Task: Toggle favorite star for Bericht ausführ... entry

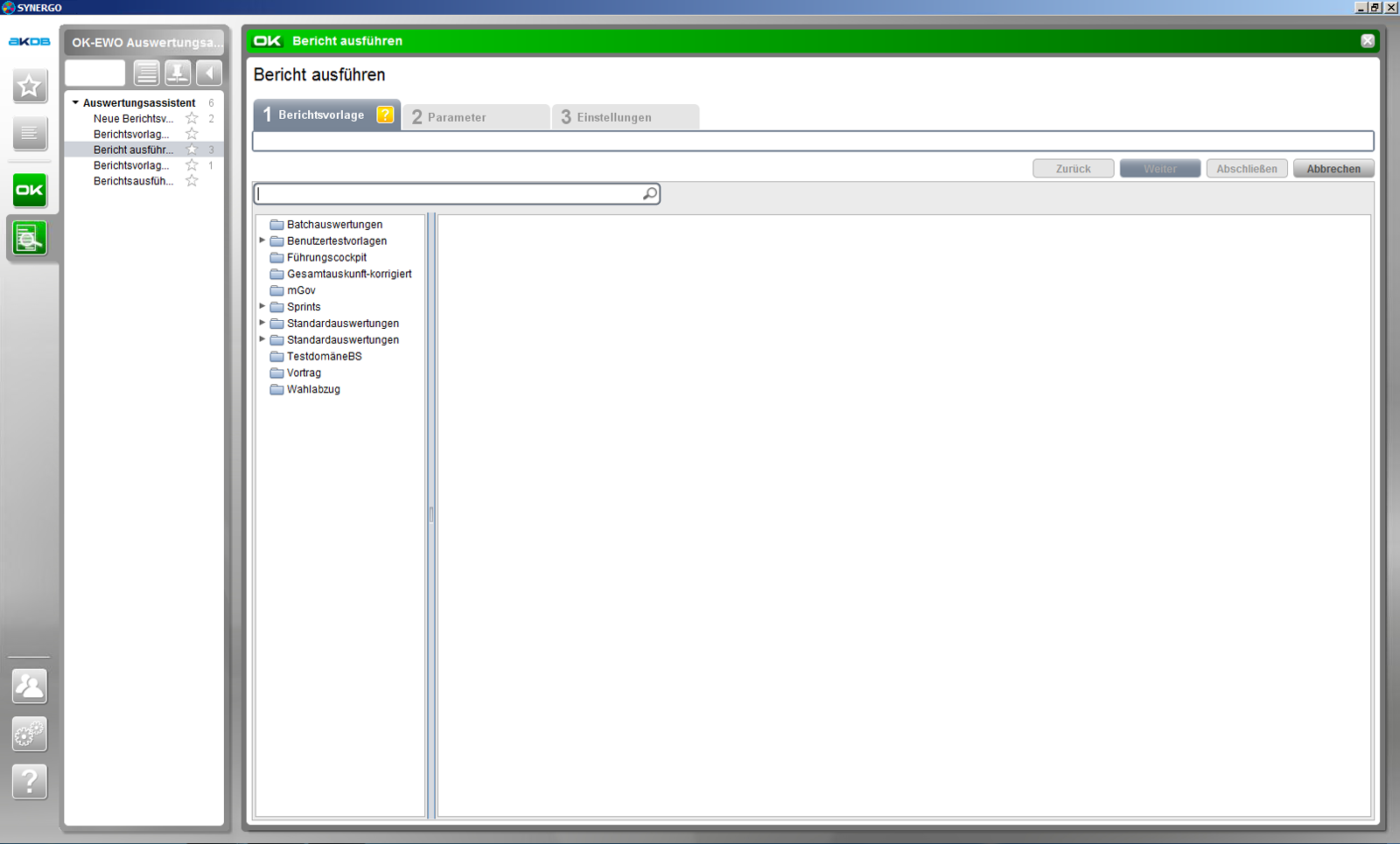Action: tap(192, 150)
